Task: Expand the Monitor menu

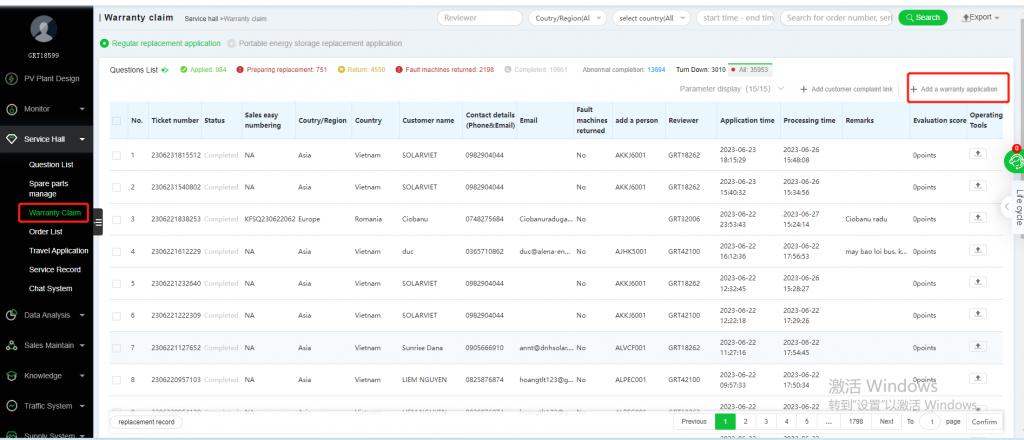Action: (82, 110)
